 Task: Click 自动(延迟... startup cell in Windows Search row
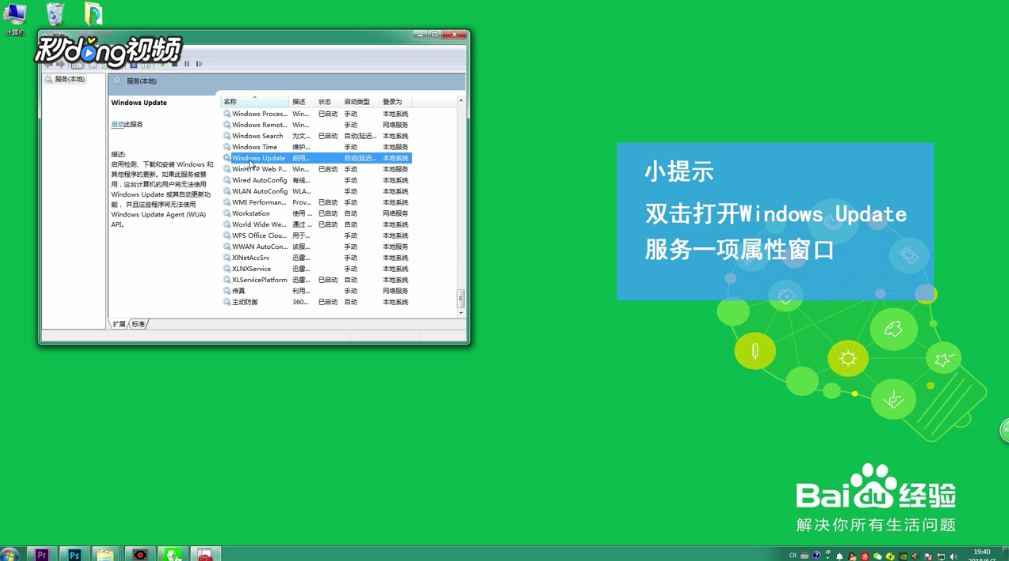360,136
